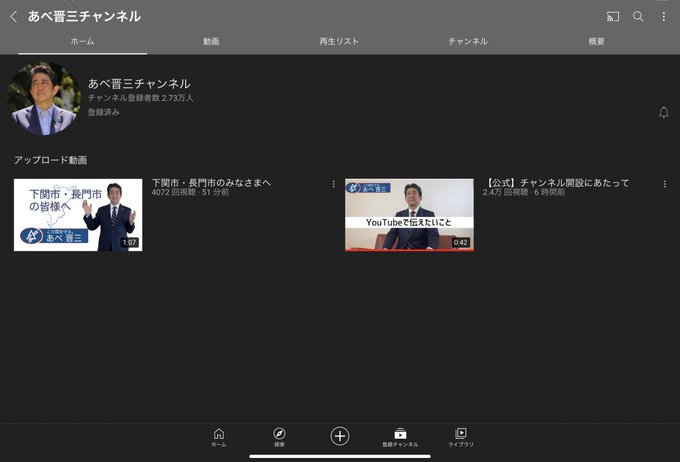Play the 下関市・長門市の皆様へ thumbnail
The height and width of the screenshot is (462, 680).
click(x=78, y=215)
